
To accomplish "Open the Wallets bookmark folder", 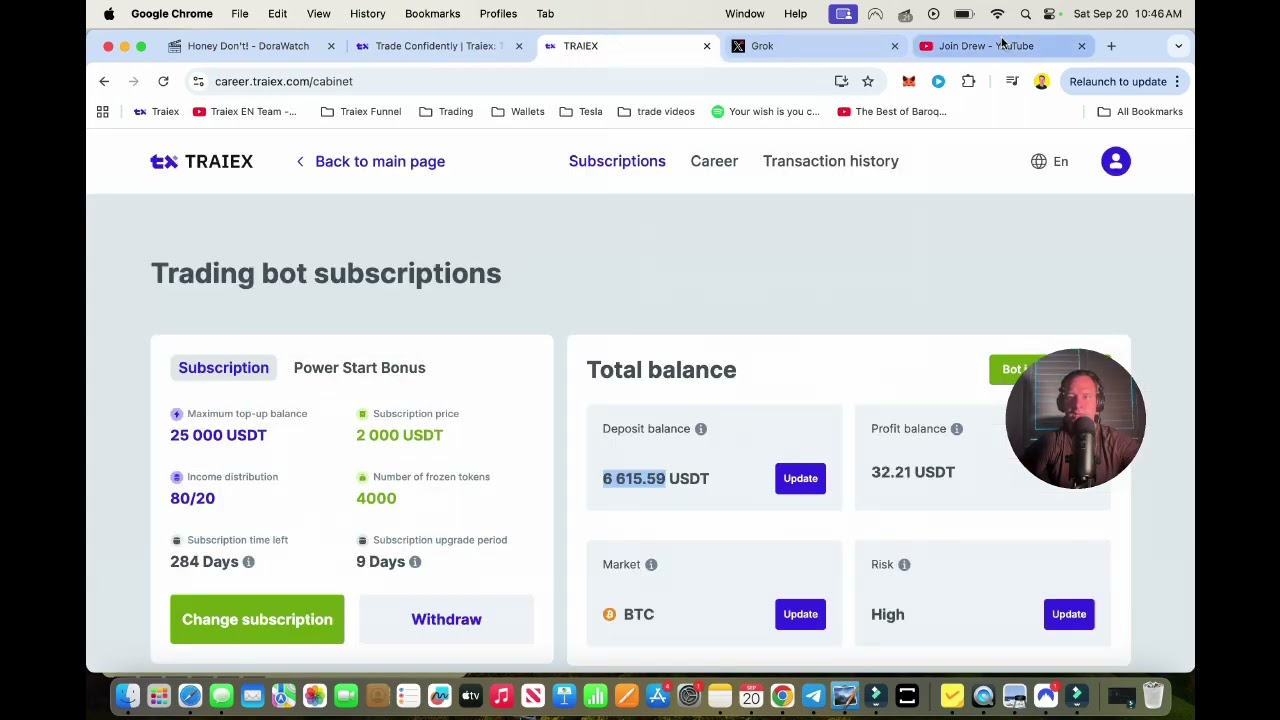I will 518,112.
